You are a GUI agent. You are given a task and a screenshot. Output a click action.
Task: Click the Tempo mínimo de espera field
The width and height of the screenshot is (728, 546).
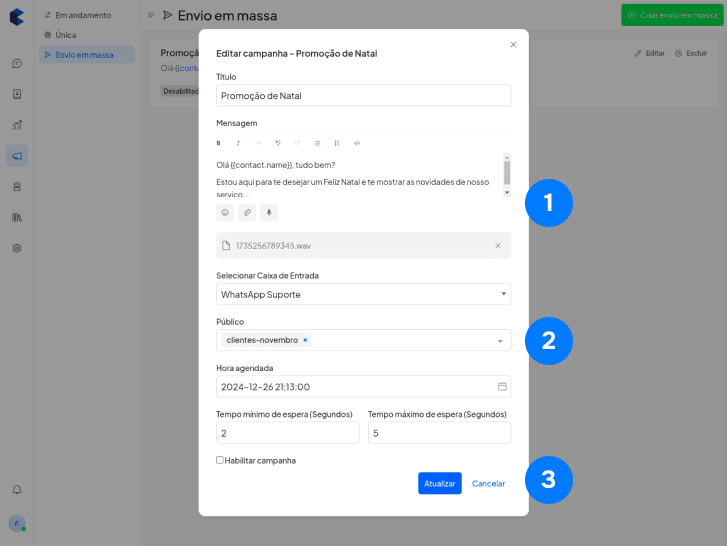[x=288, y=433]
